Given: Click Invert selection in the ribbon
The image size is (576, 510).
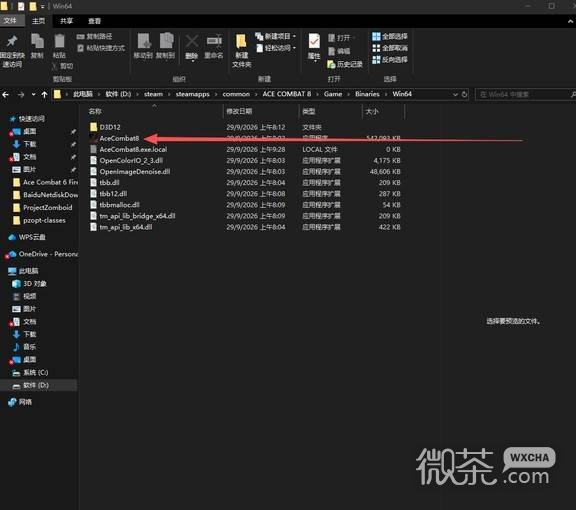Looking at the screenshot, I should (390, 60).
